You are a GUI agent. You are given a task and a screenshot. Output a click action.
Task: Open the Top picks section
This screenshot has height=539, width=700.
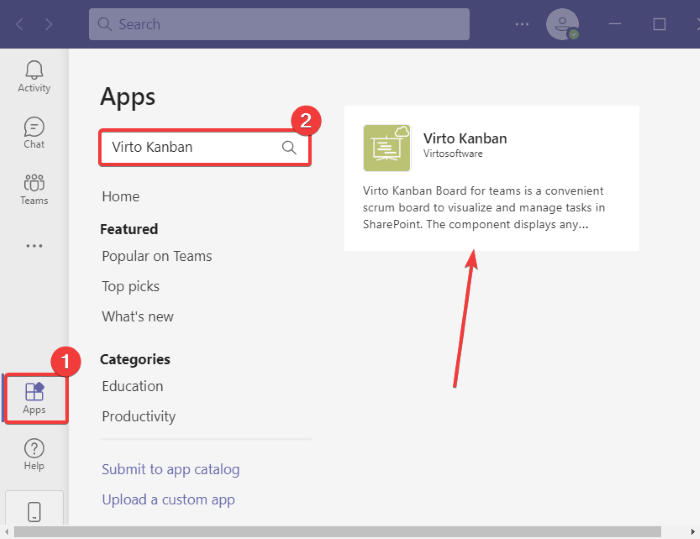[130, 286]
